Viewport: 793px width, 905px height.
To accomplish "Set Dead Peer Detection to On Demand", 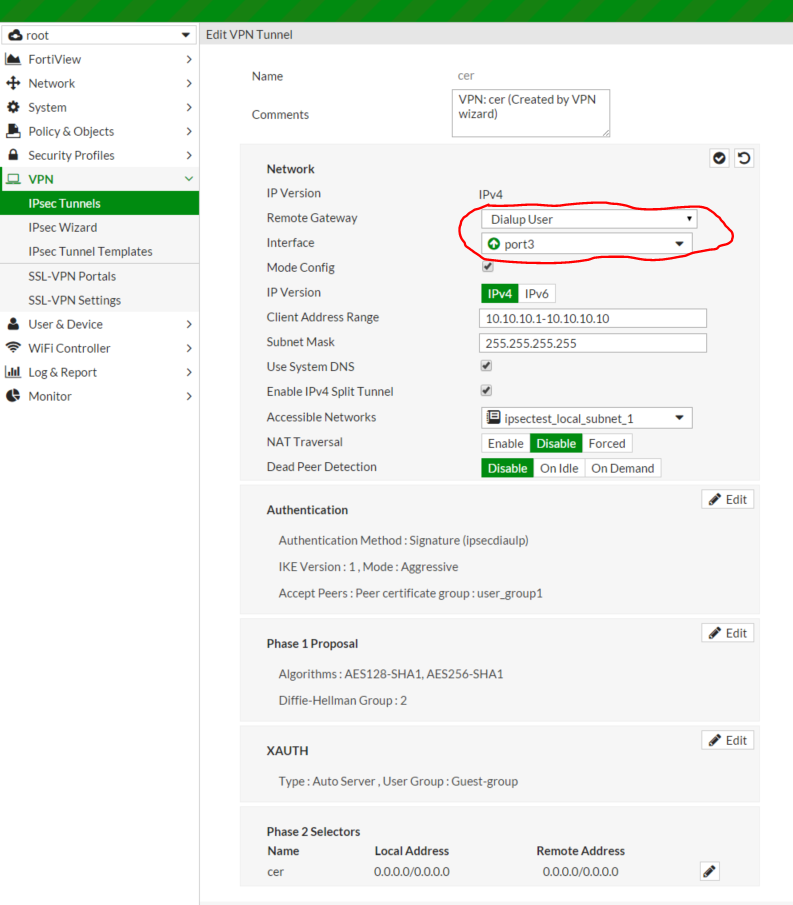I will click(x=623, y=468).
